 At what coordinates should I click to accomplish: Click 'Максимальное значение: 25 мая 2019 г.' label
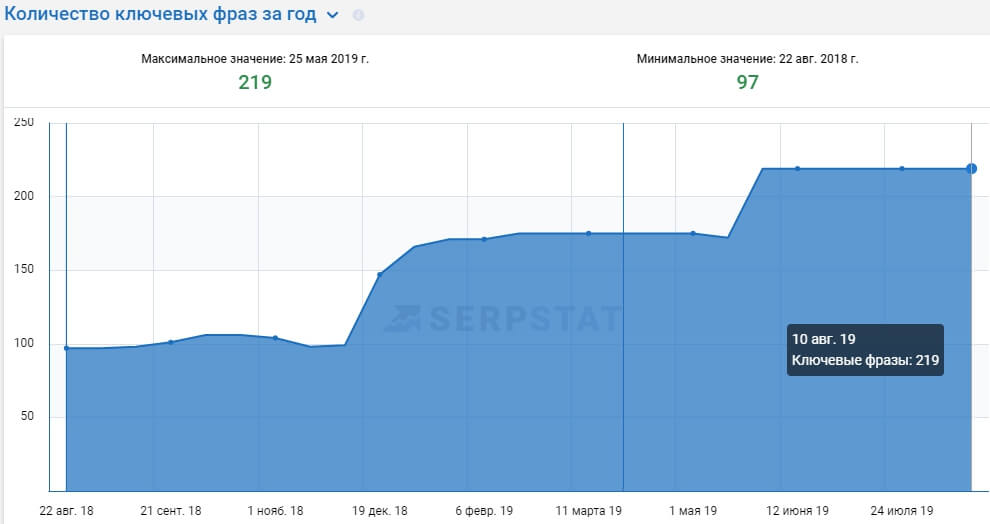(x=255, y=59)
